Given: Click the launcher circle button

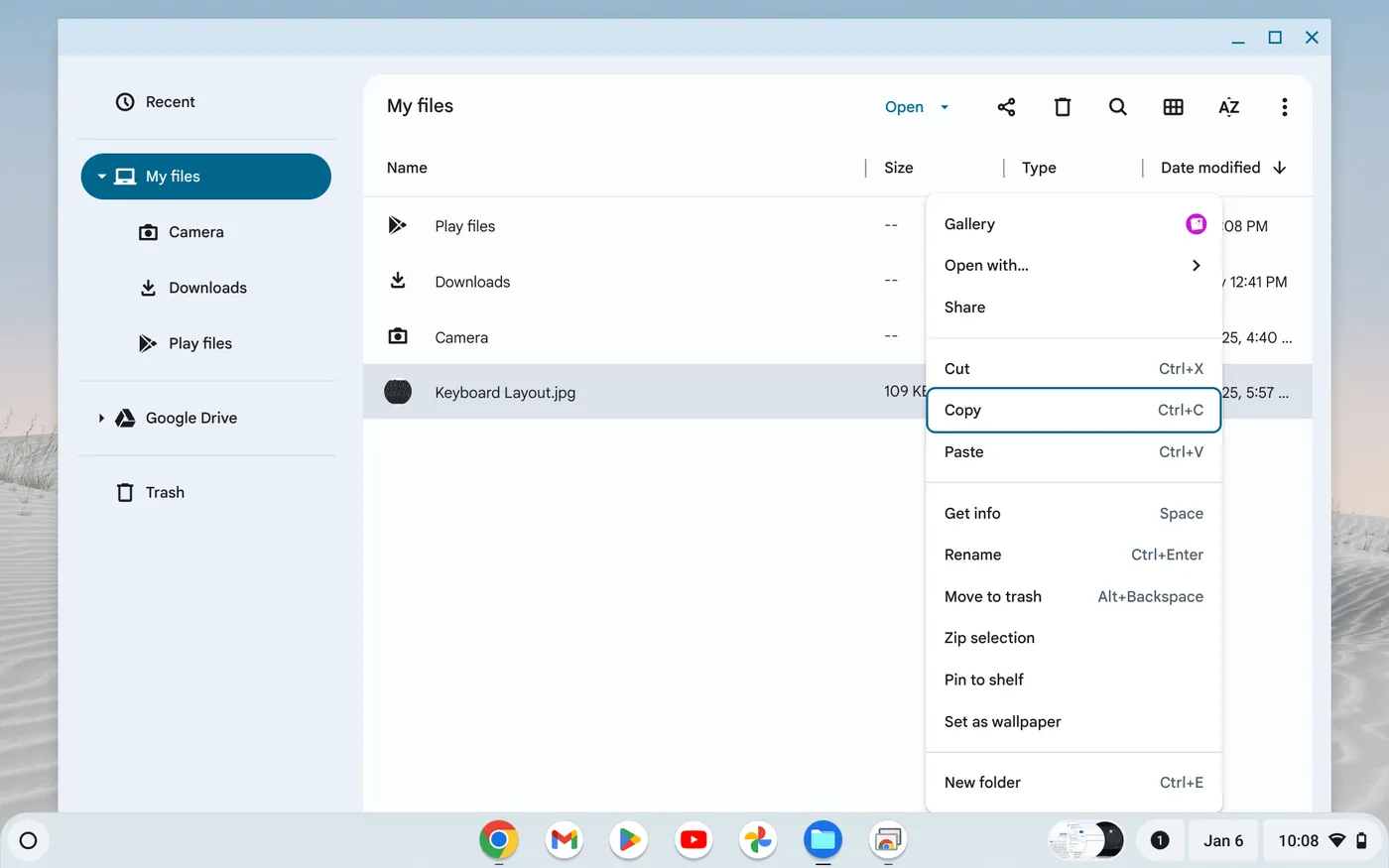Looking at the screenshot, I should tap(29, 840).
